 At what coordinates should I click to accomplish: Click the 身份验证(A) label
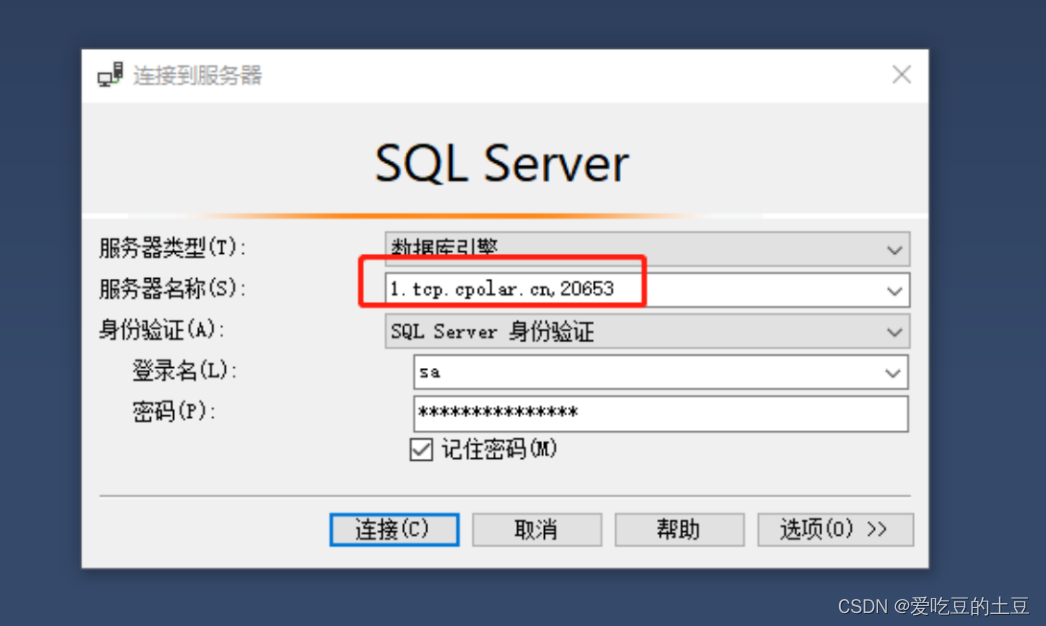161,329
